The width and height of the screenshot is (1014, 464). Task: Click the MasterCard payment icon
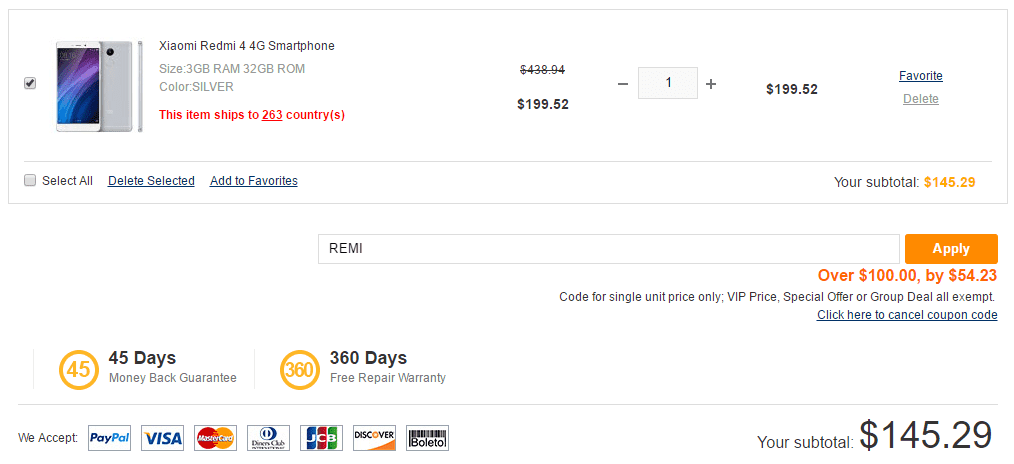tap(215, 438)
